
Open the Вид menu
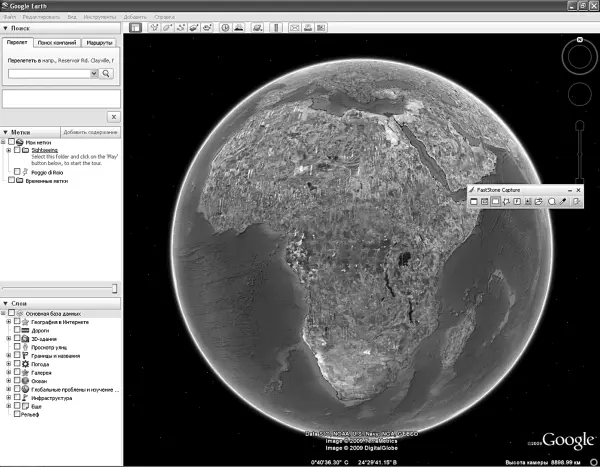(72, 17)
